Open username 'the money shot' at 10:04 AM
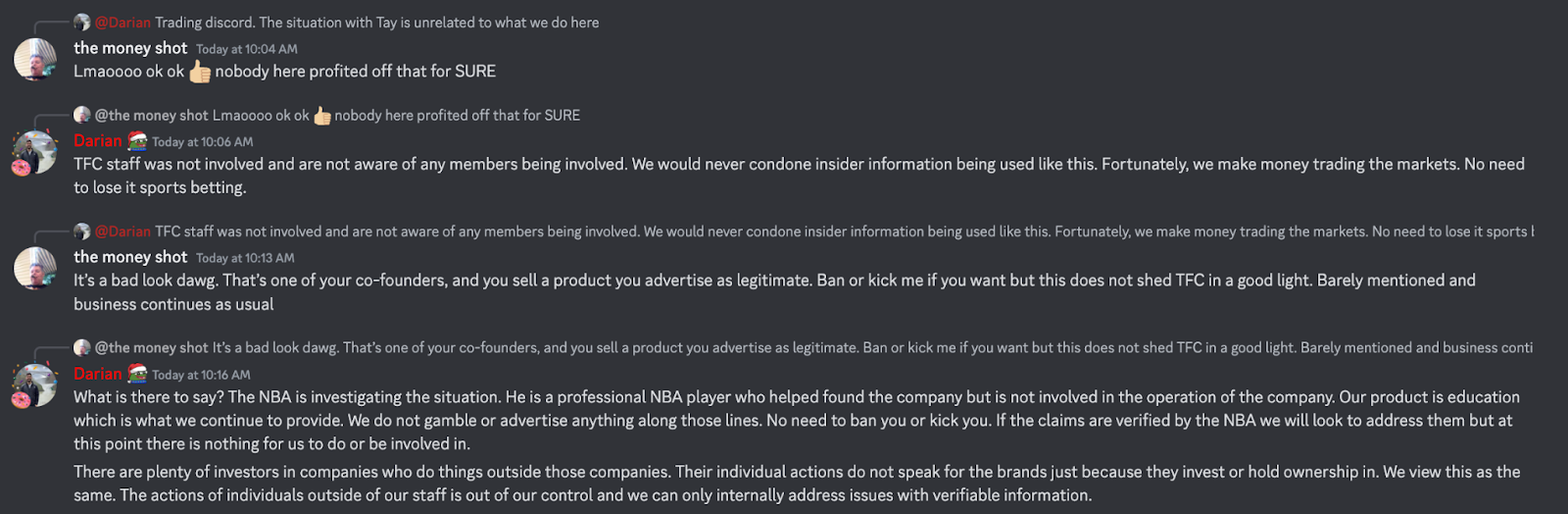 130,48
